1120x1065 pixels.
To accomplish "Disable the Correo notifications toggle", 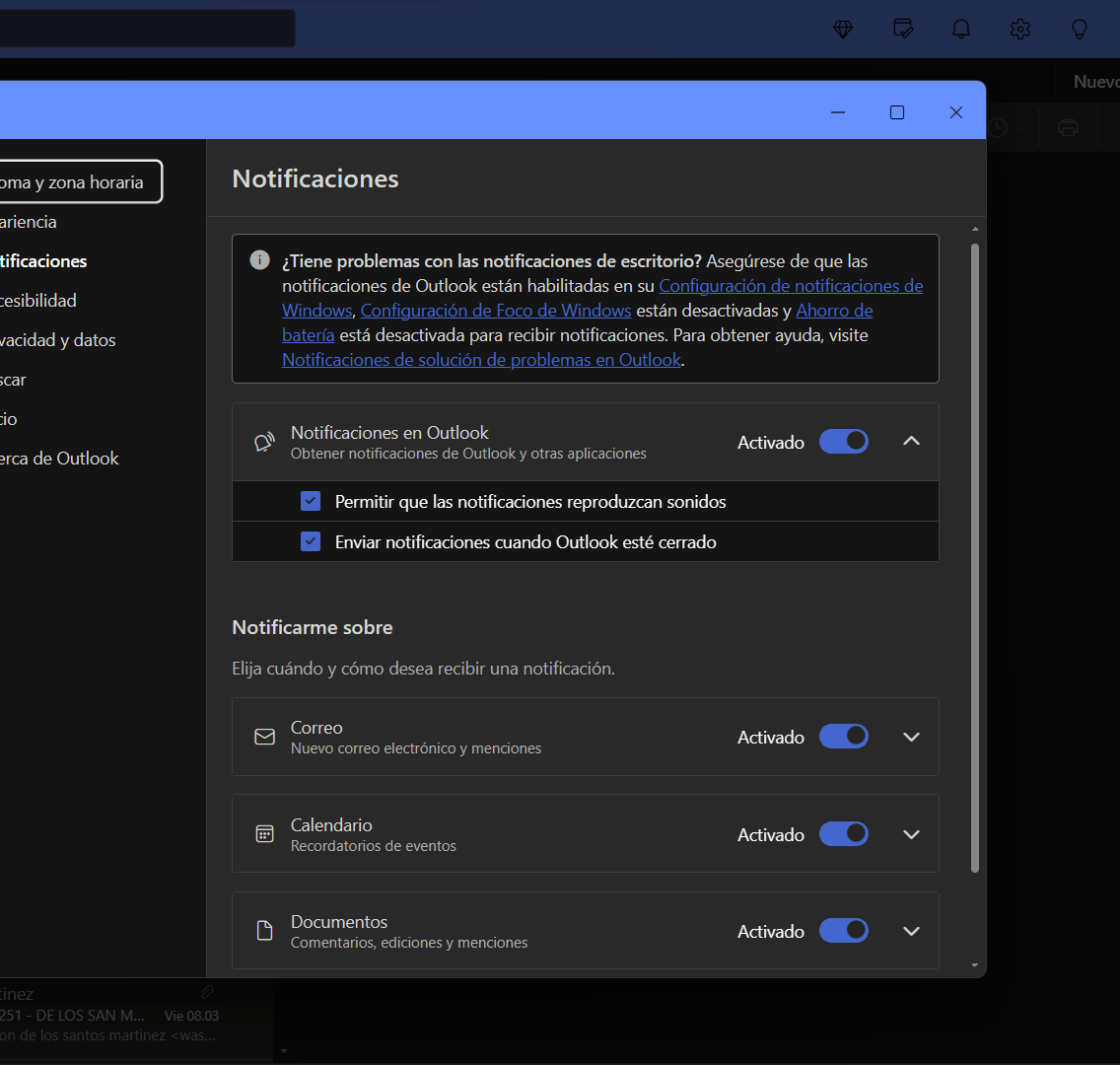I will click(x=844, y=737).
